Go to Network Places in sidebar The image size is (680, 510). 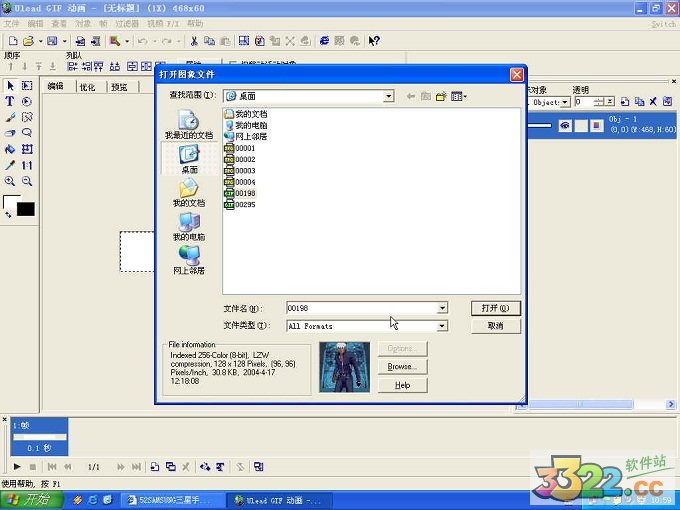(188, 260)
